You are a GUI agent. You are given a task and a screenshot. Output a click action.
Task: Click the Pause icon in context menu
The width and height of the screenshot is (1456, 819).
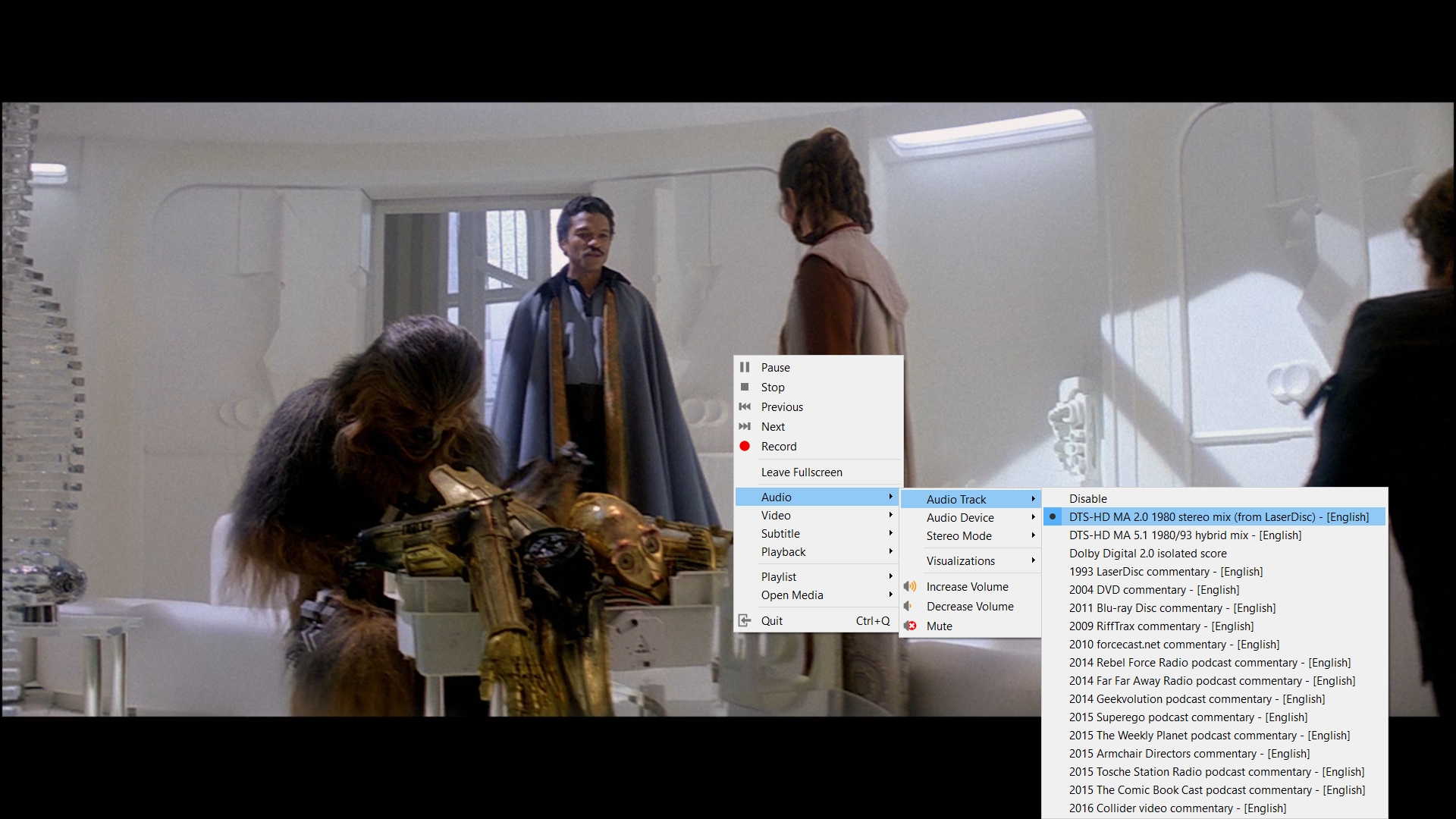745,367
